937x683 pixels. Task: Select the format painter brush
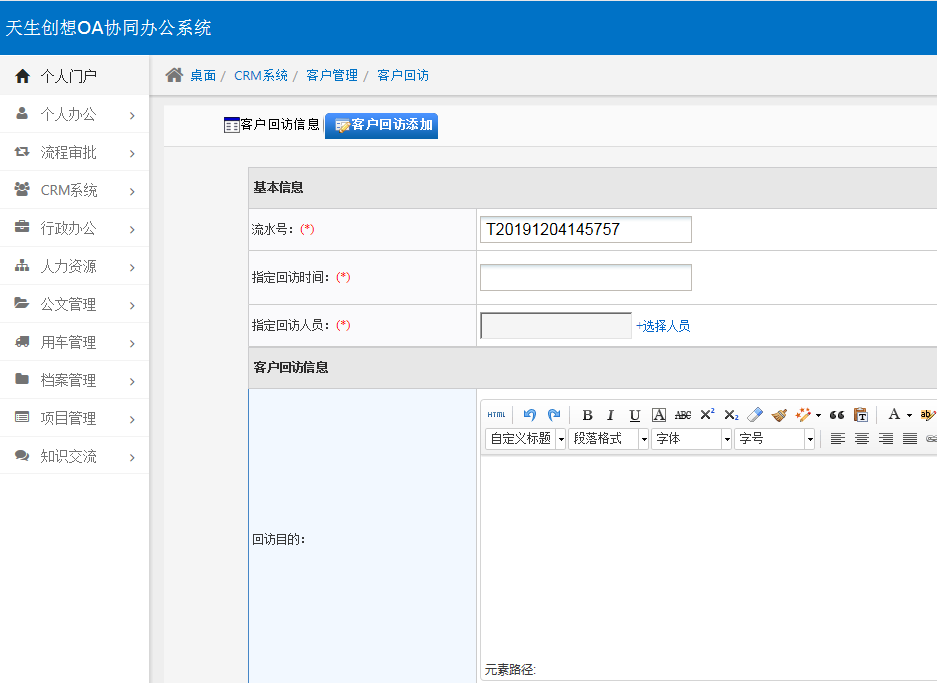[779, 415]
